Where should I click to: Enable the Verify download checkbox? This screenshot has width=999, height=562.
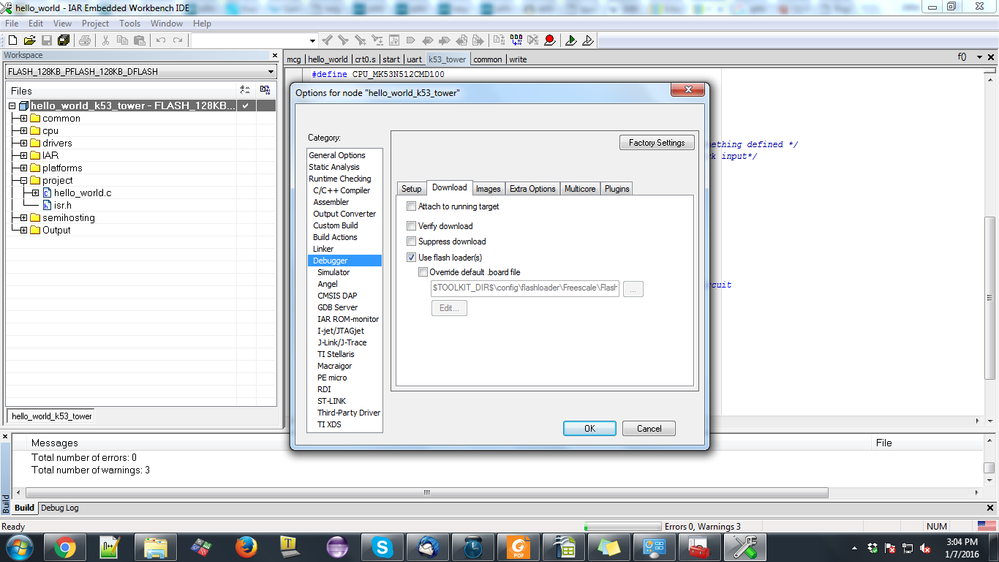[411, 226]
